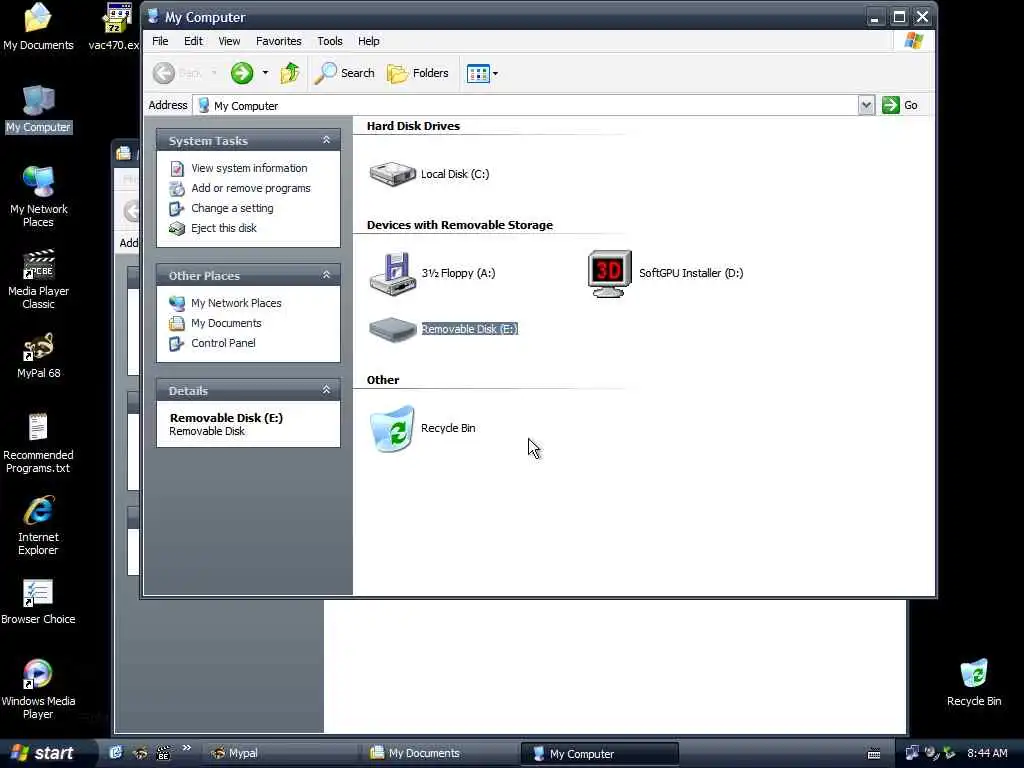Viewport: 1024px width, 768px height.
Task: Collapse the System Tasks panel
Action: 327,140
